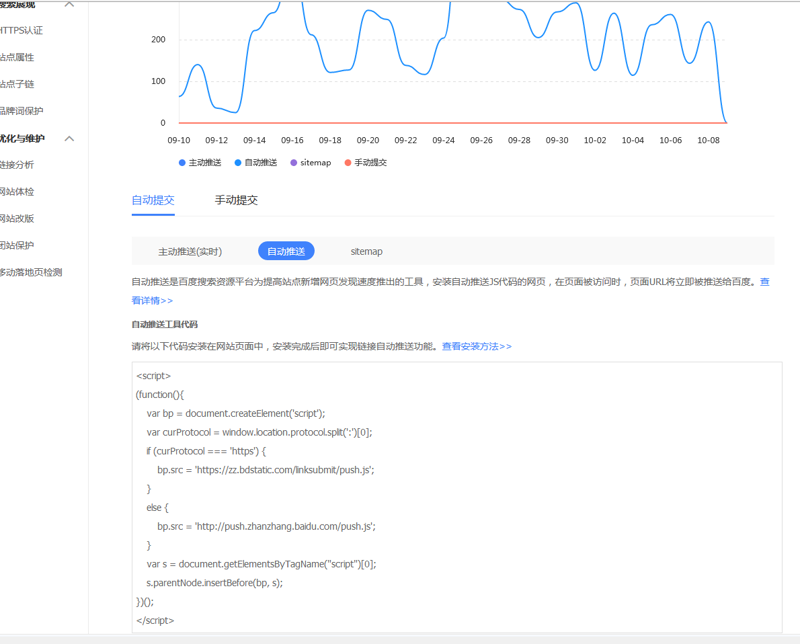
Task: Open 查看详情>> link
Action: tap(152, 301)
